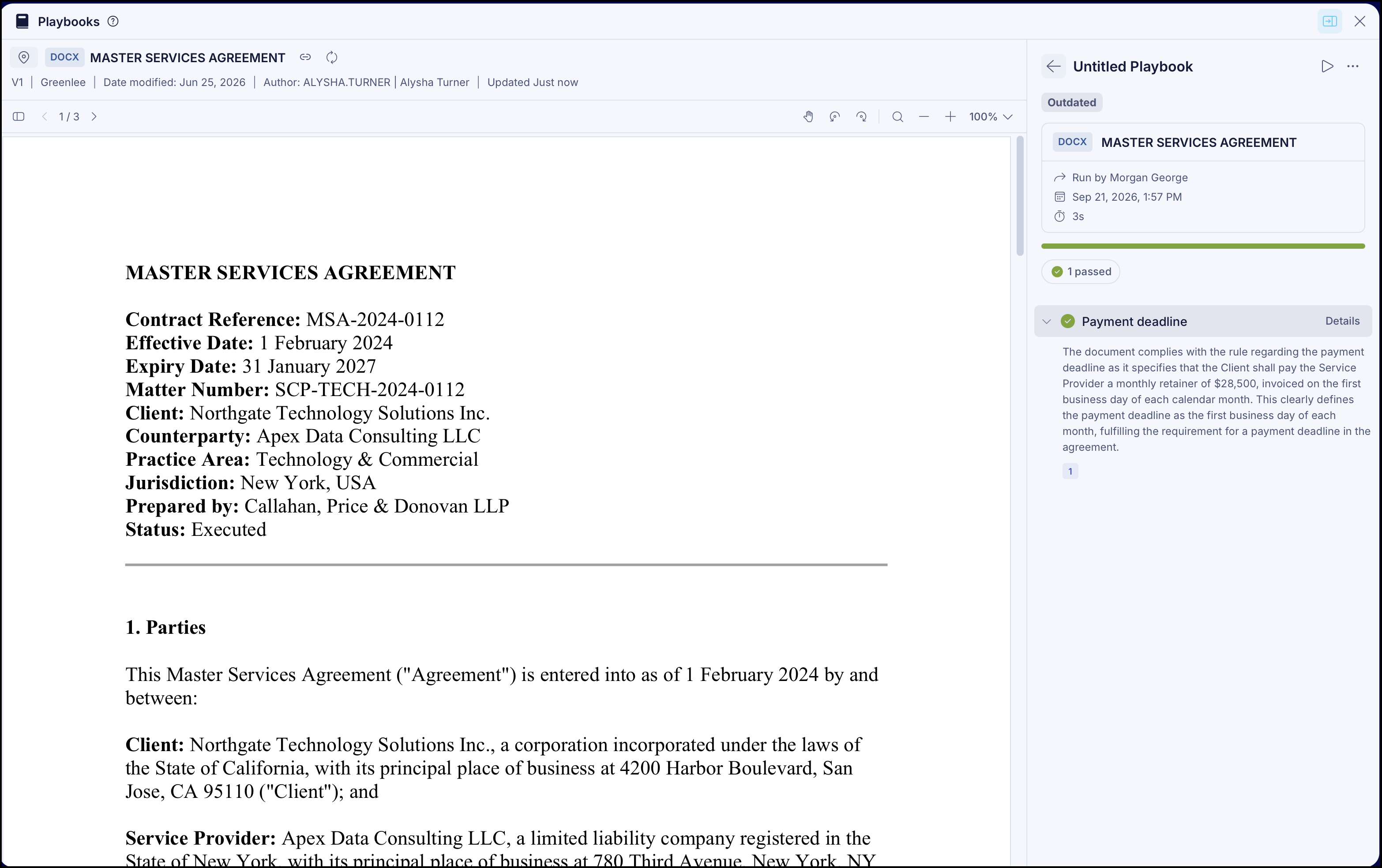Screen dimensions: 1382x868
Task: Zoom out with the minus icon
Action: coord(924,117)
